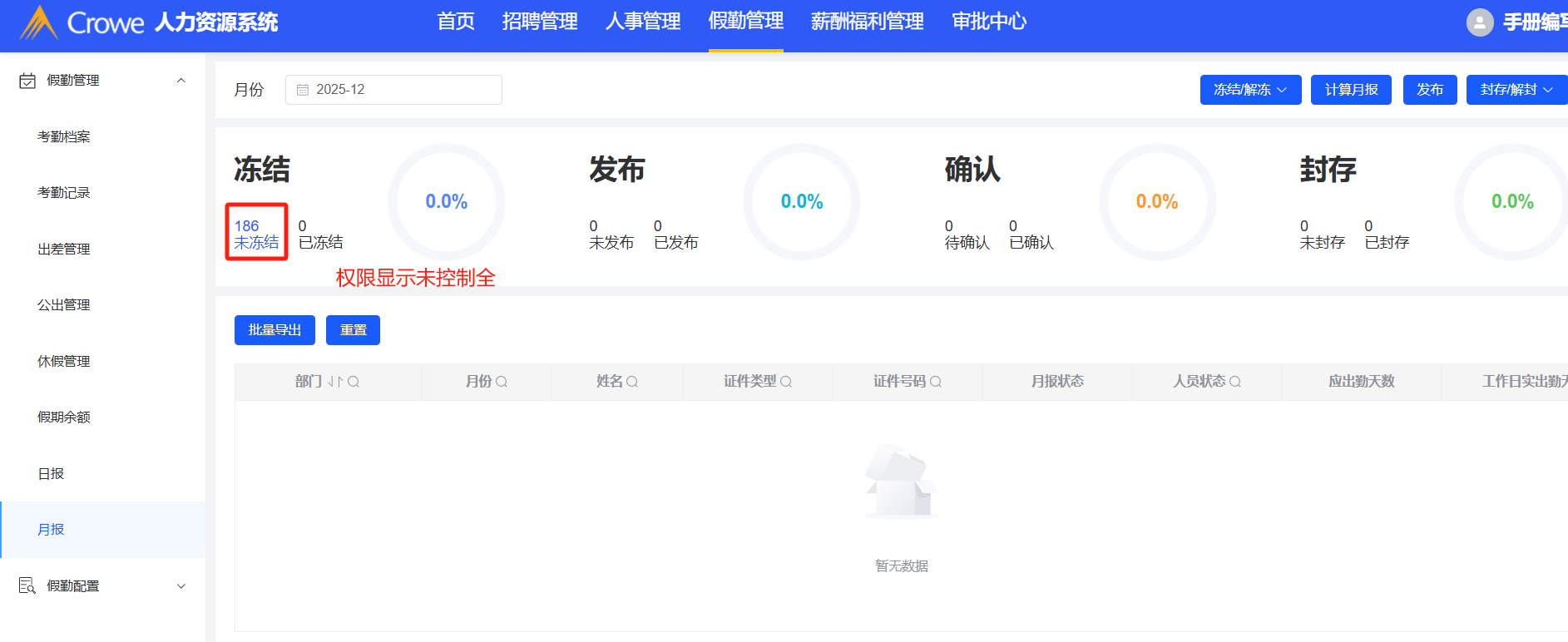Open the 封存/解封 dropdown button
1568x642 pixels.
1516,90
